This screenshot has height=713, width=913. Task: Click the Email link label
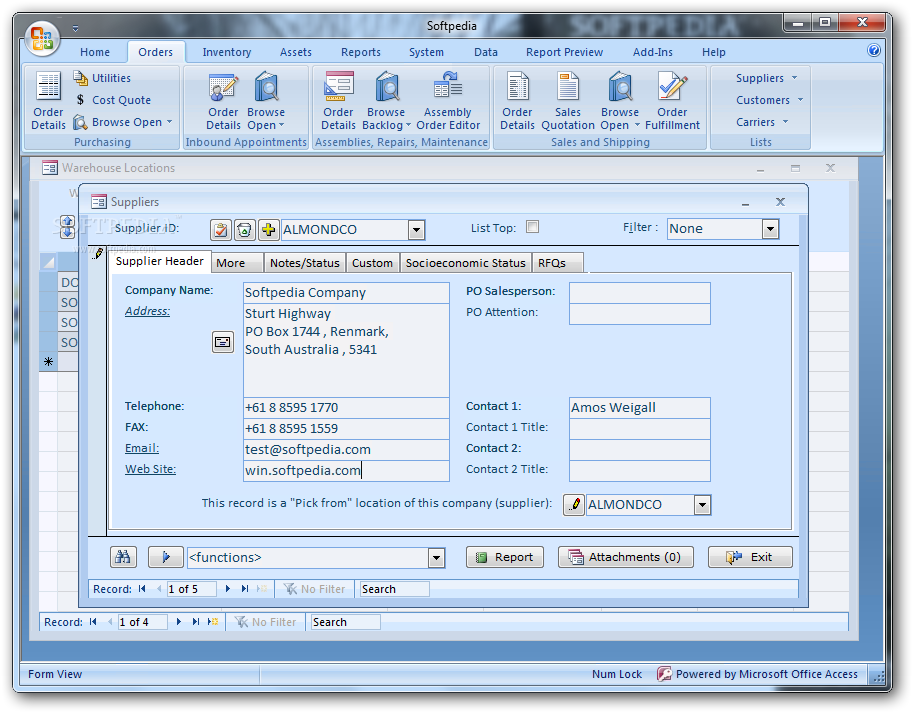point(141,448)
